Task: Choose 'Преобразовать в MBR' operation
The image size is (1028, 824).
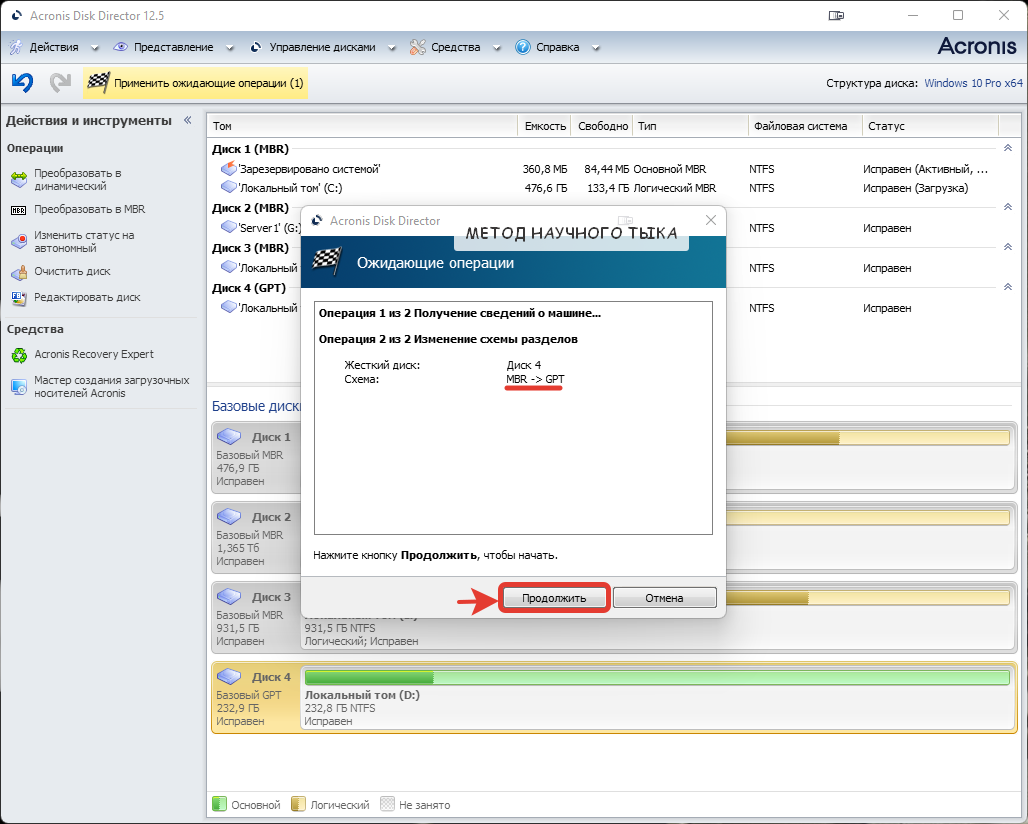Action: click(90, 210)
